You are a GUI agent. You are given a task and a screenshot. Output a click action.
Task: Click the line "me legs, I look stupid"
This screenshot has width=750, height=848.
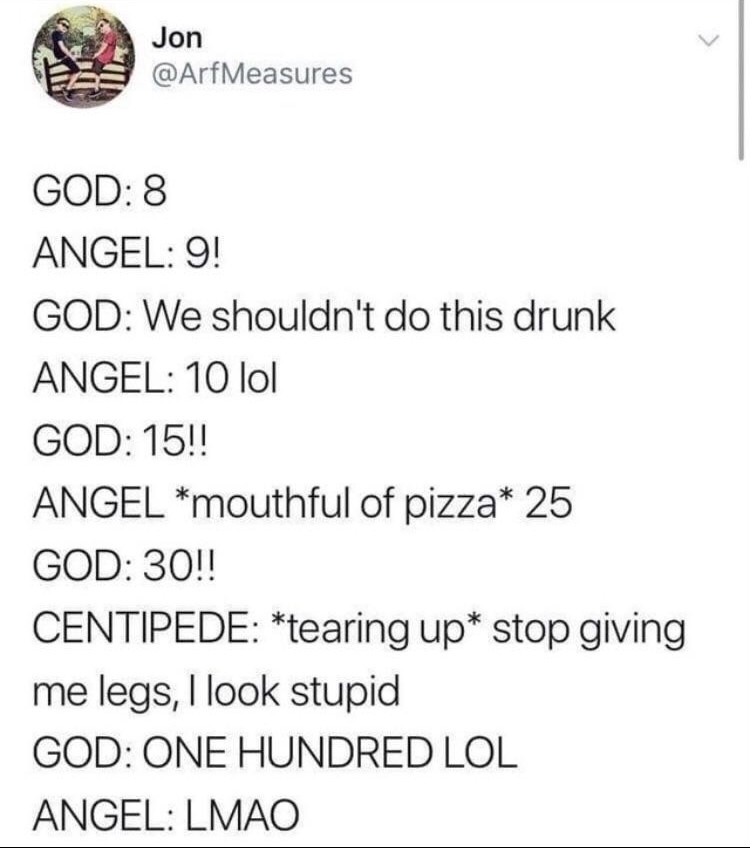click(x=216, y=693)
